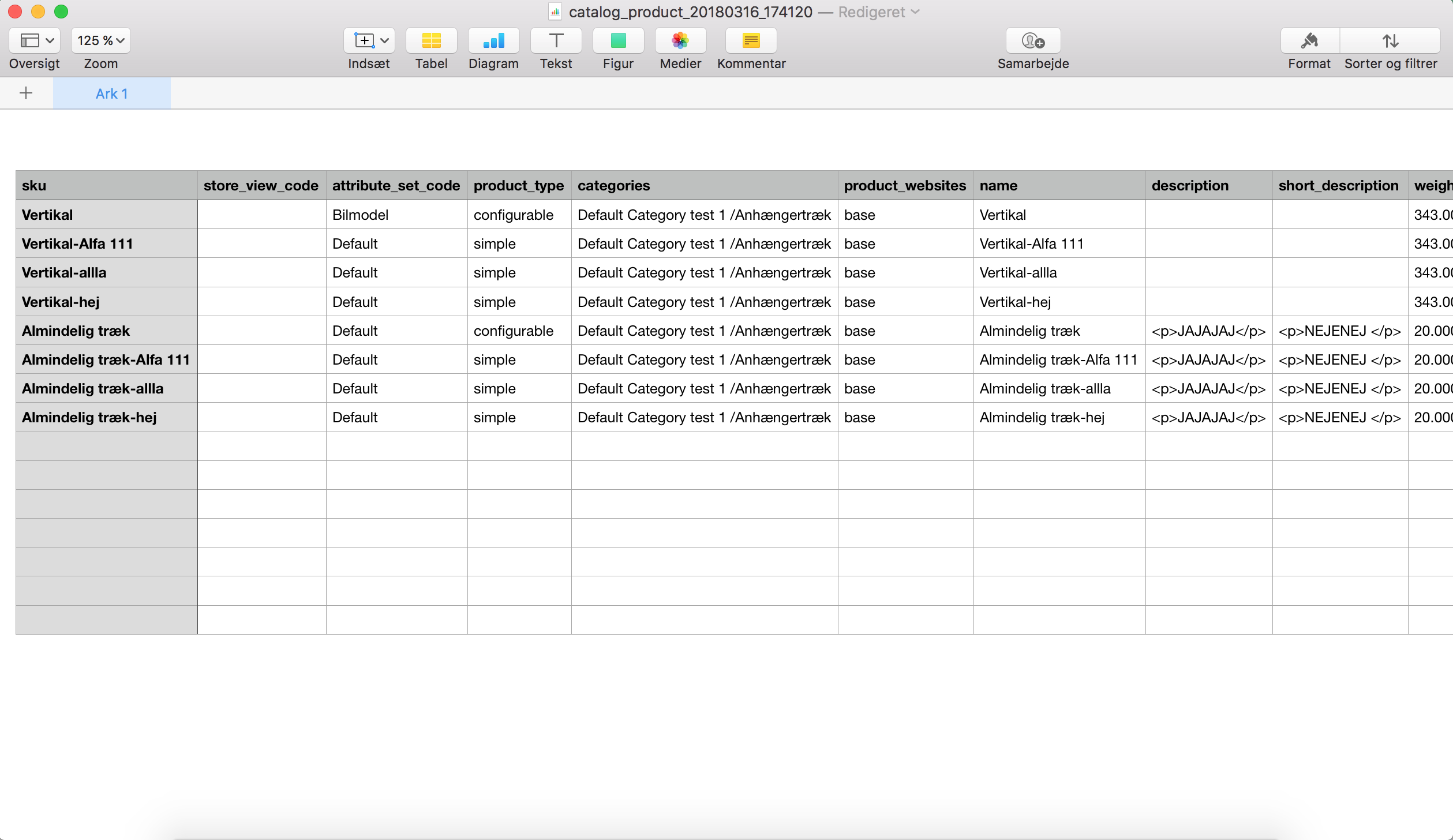Open Sorter og filtrer panel
Screen dimensions: 1453x840
[x=1390, y=40]
